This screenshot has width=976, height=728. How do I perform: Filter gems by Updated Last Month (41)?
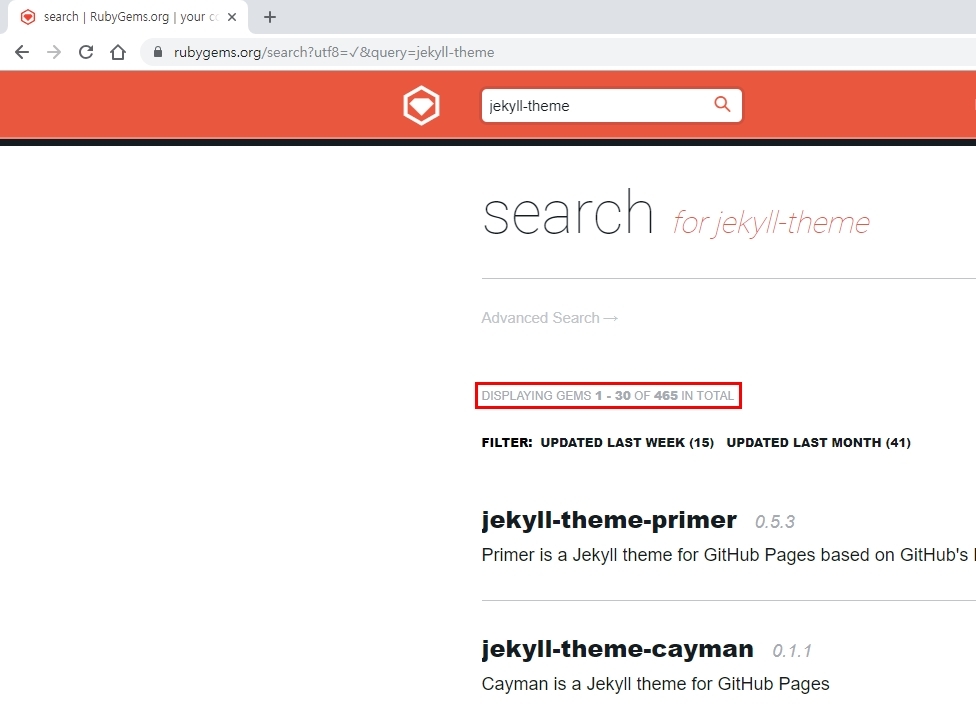point(818,442)
